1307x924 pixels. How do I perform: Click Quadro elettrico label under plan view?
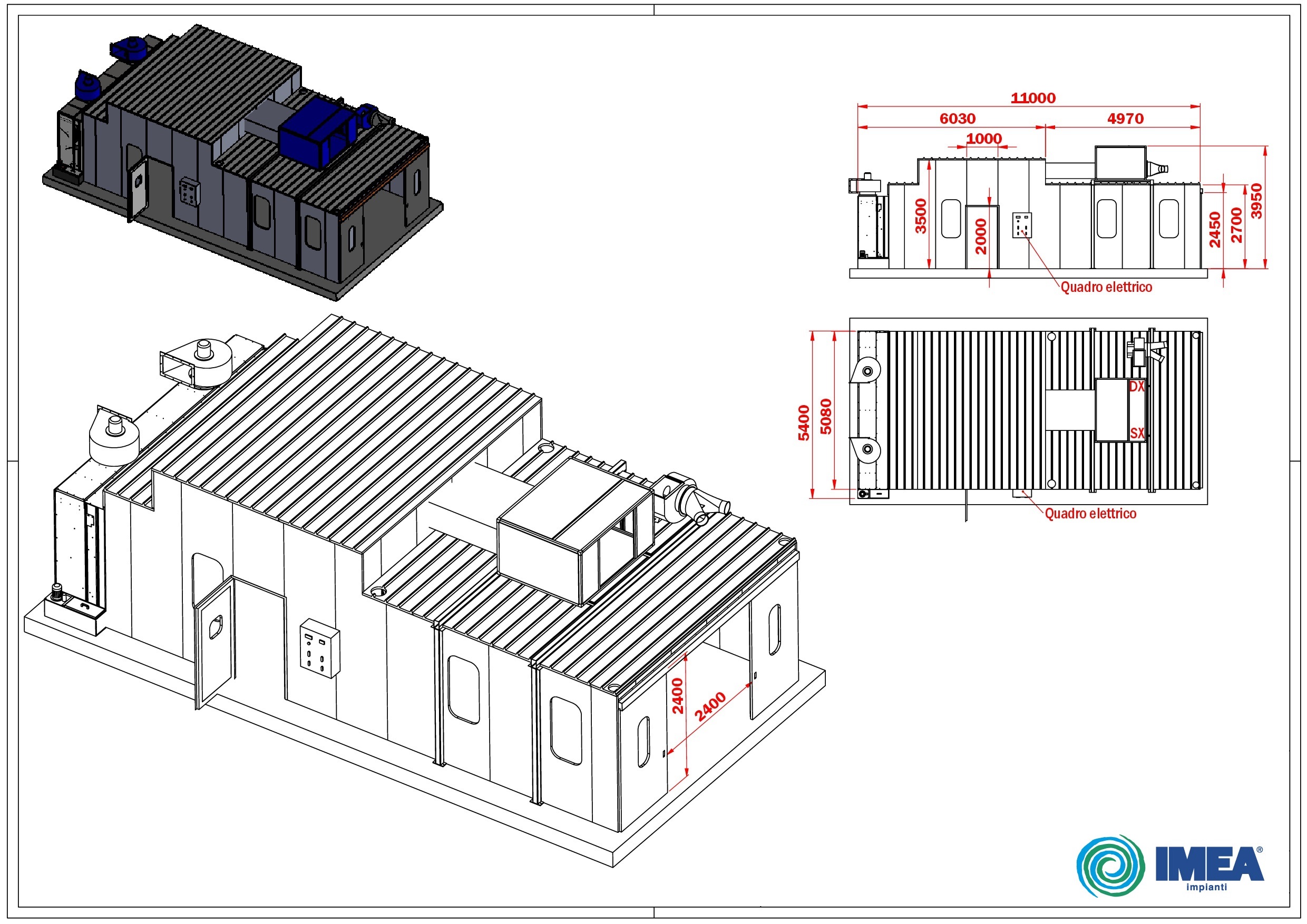[x=1091, y=514]
